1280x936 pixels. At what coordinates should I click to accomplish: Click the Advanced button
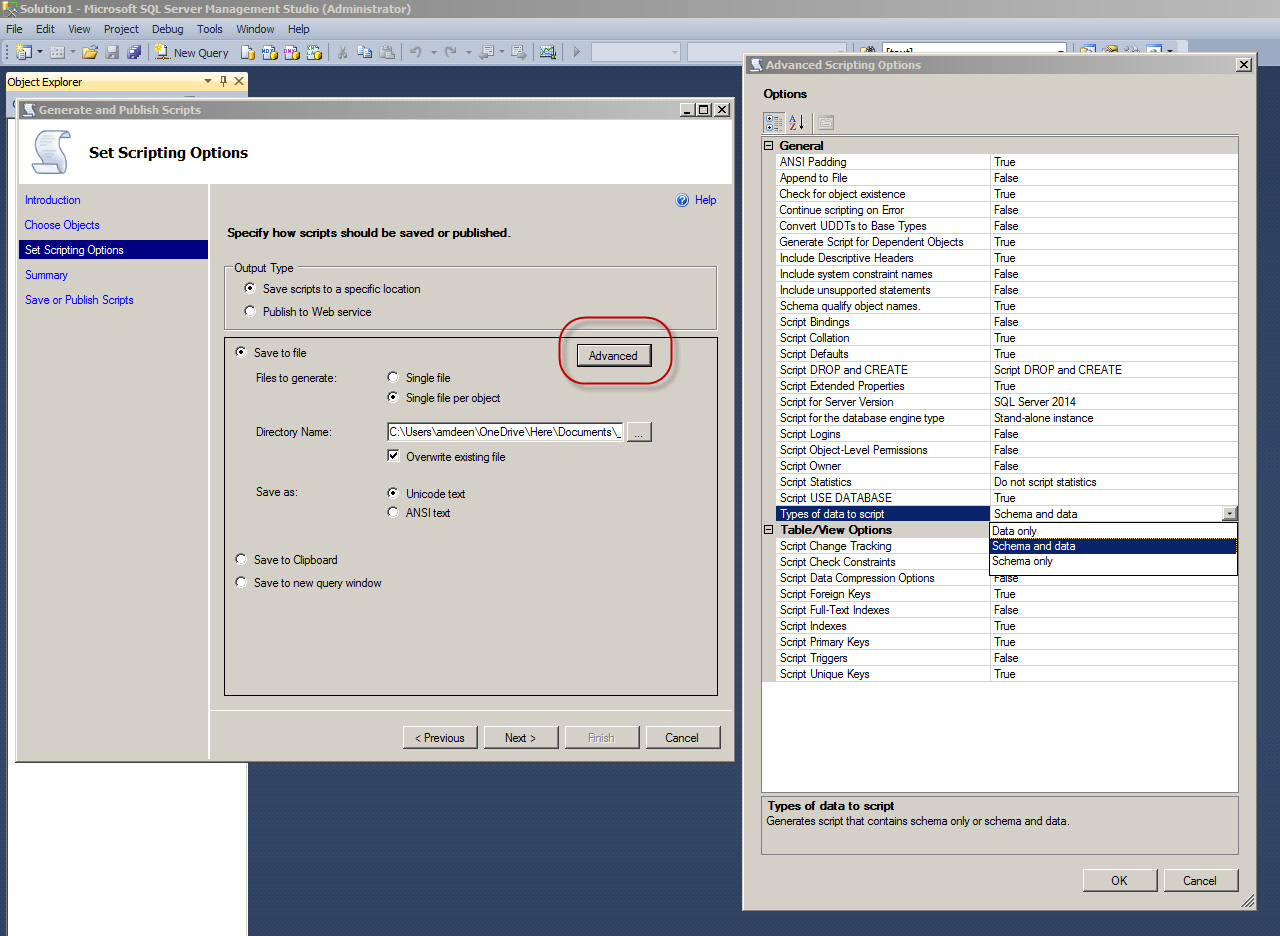click(613, 356)
